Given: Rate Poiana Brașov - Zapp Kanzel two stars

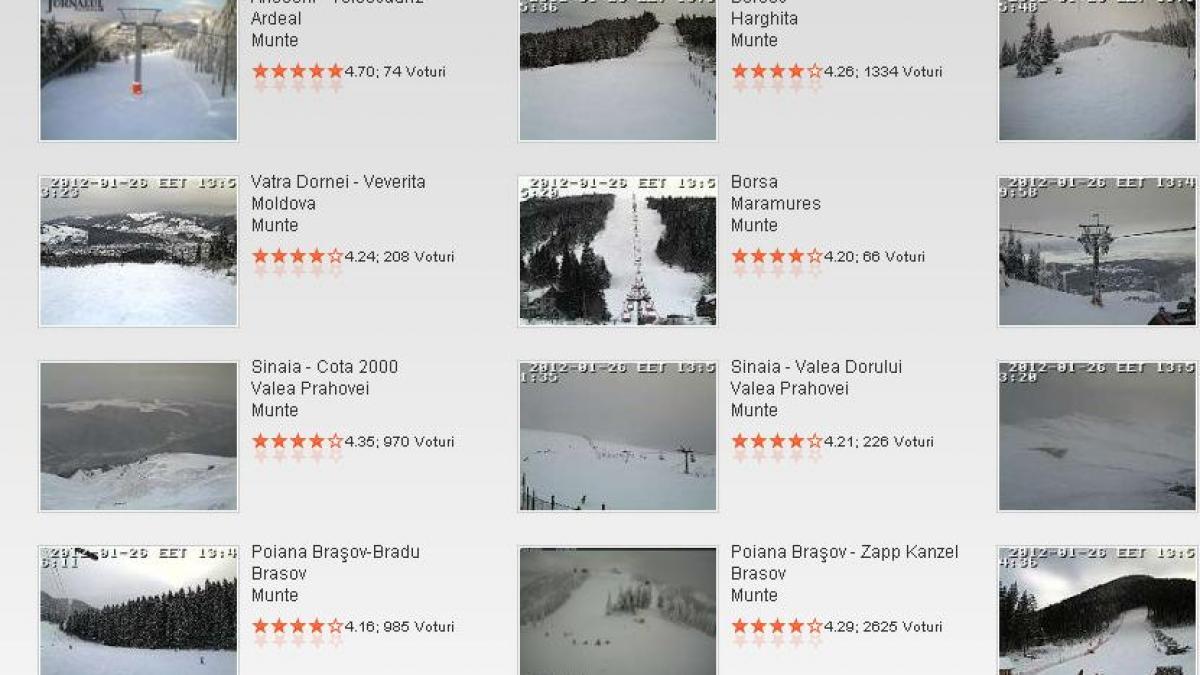Looking at the screenshot, I should (x=758, y=626).
